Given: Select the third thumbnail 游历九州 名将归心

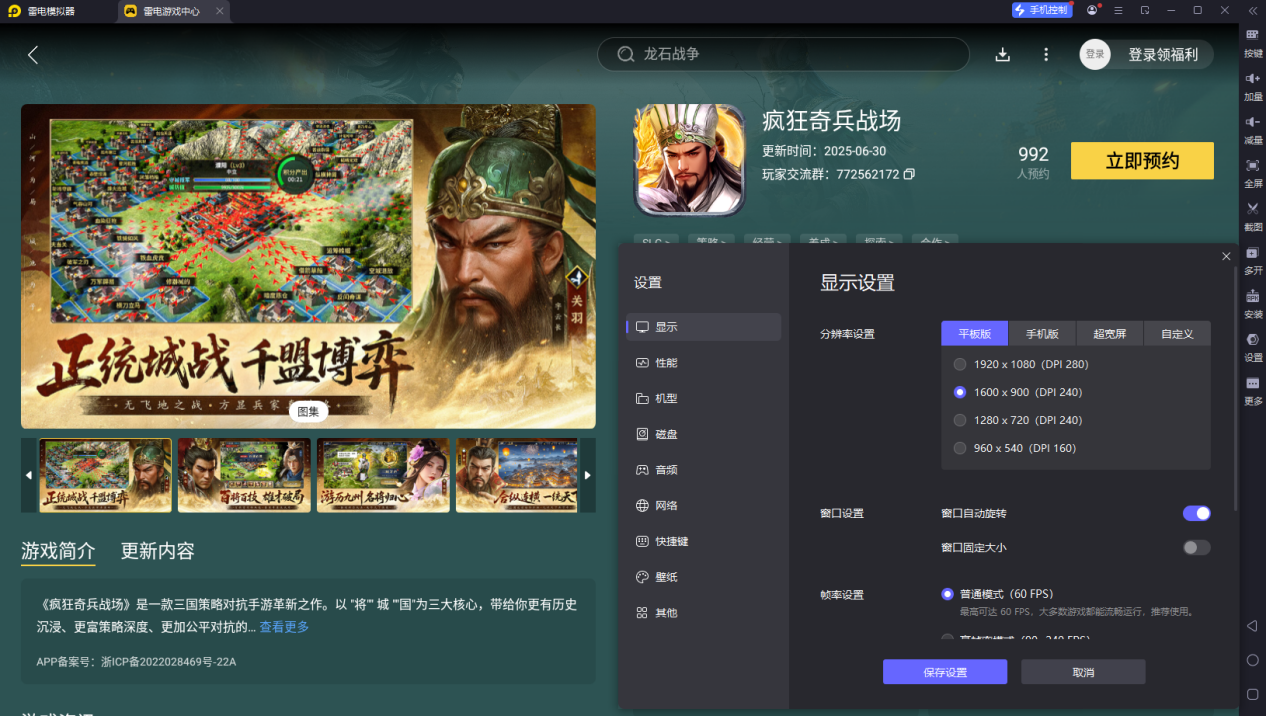Looking at the screenshot, I should [x=383, y=475].
